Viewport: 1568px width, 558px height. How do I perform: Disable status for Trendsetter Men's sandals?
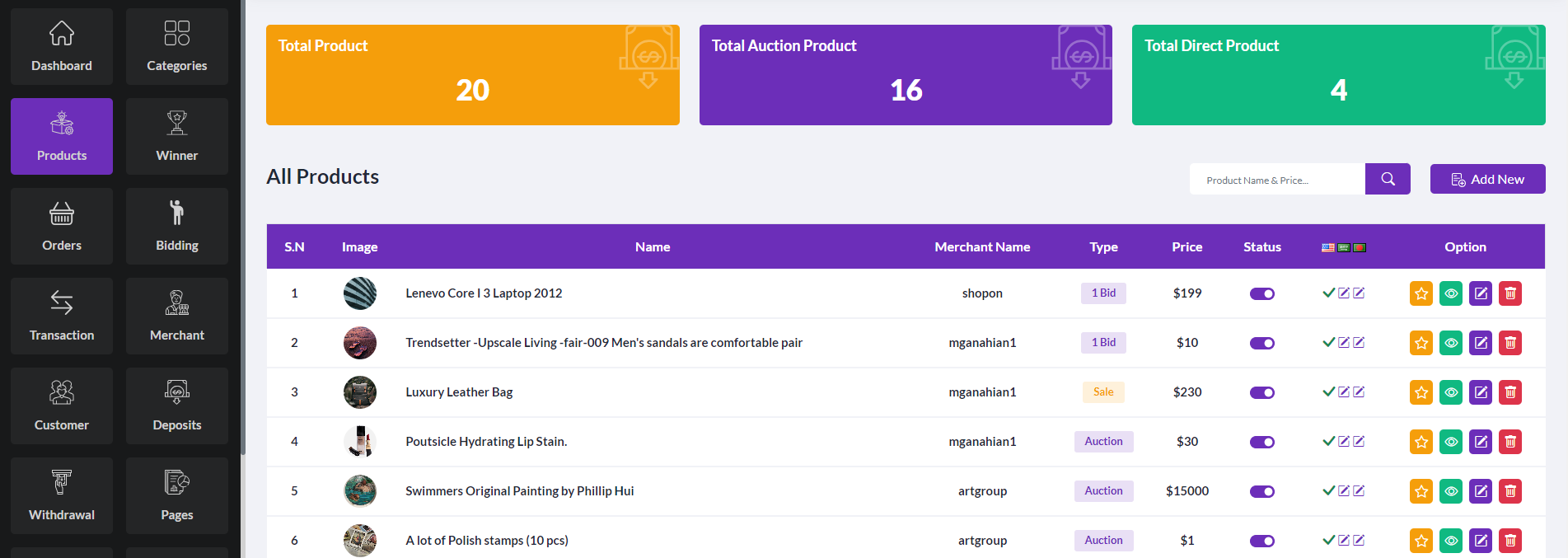1262,343
